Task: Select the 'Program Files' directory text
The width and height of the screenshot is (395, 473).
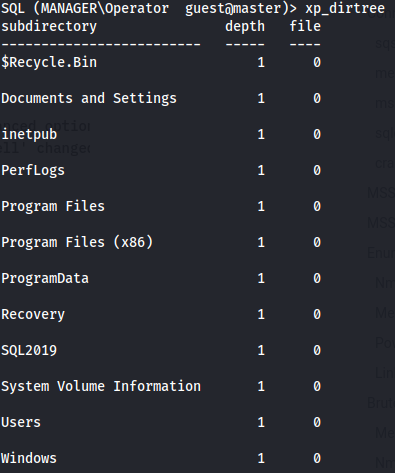Action: [x=53, y=206]
